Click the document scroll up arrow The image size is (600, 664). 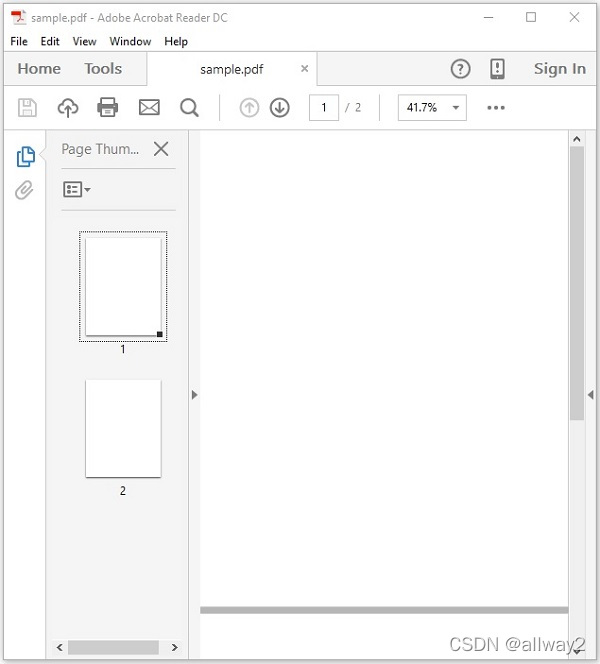577,139
